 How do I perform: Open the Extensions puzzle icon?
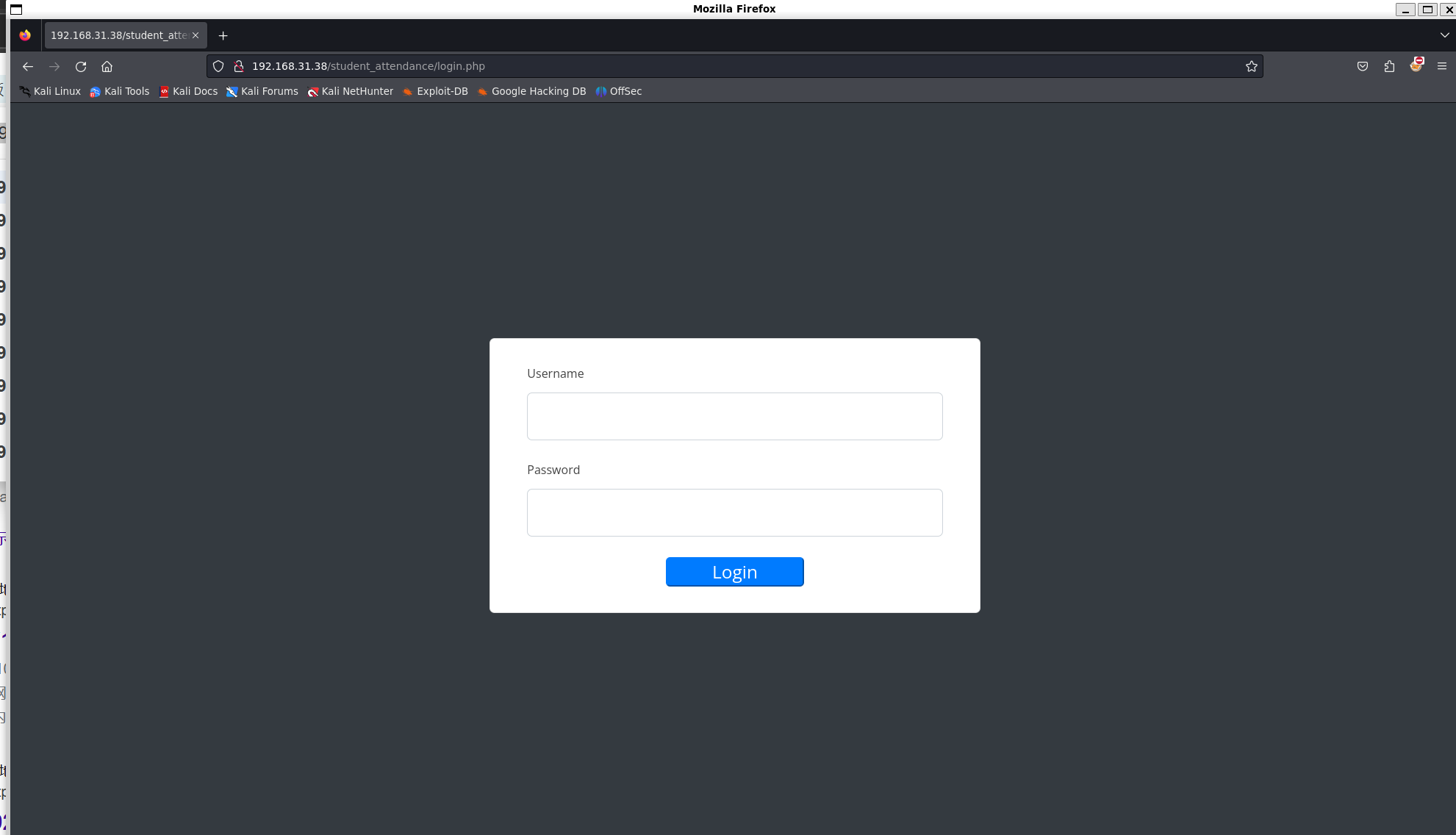[1389, 66]
